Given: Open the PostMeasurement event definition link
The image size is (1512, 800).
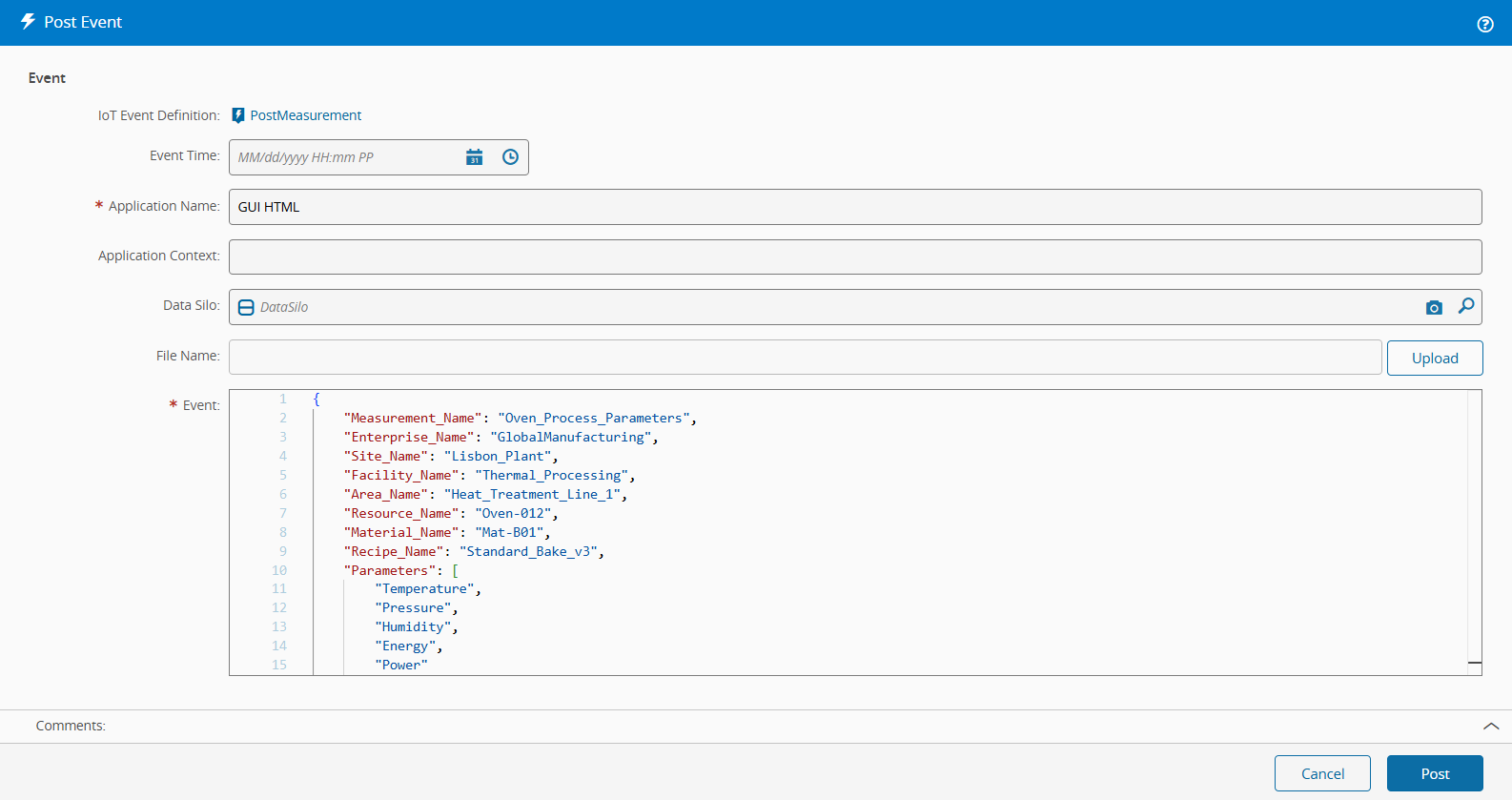Looking at the screenshot, I should [305, 115].
